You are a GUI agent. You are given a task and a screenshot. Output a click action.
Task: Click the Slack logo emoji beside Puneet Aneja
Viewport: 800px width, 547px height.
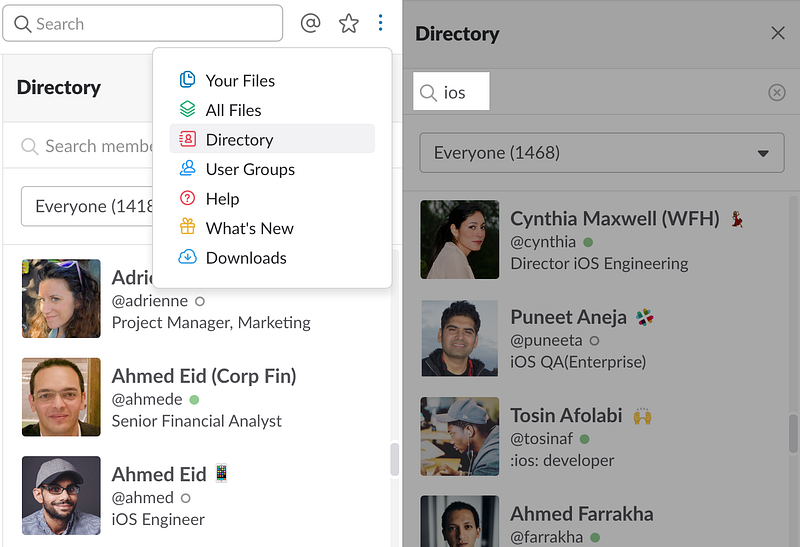coord(645,317)
